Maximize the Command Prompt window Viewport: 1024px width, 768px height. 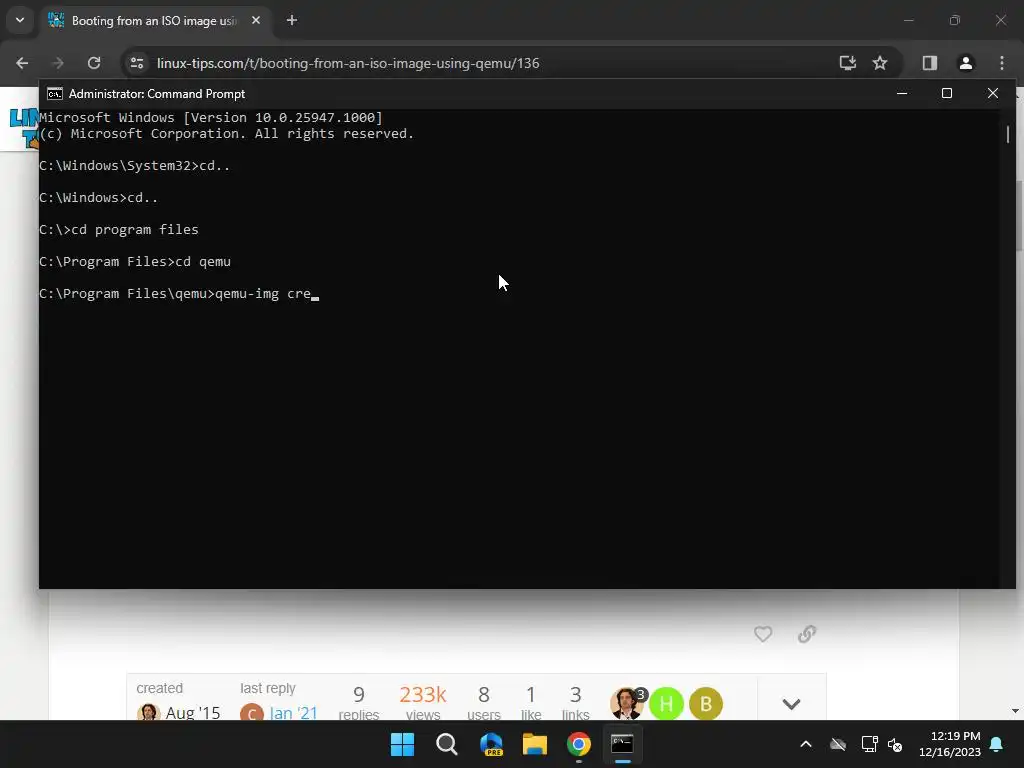(x=947, y=93)
